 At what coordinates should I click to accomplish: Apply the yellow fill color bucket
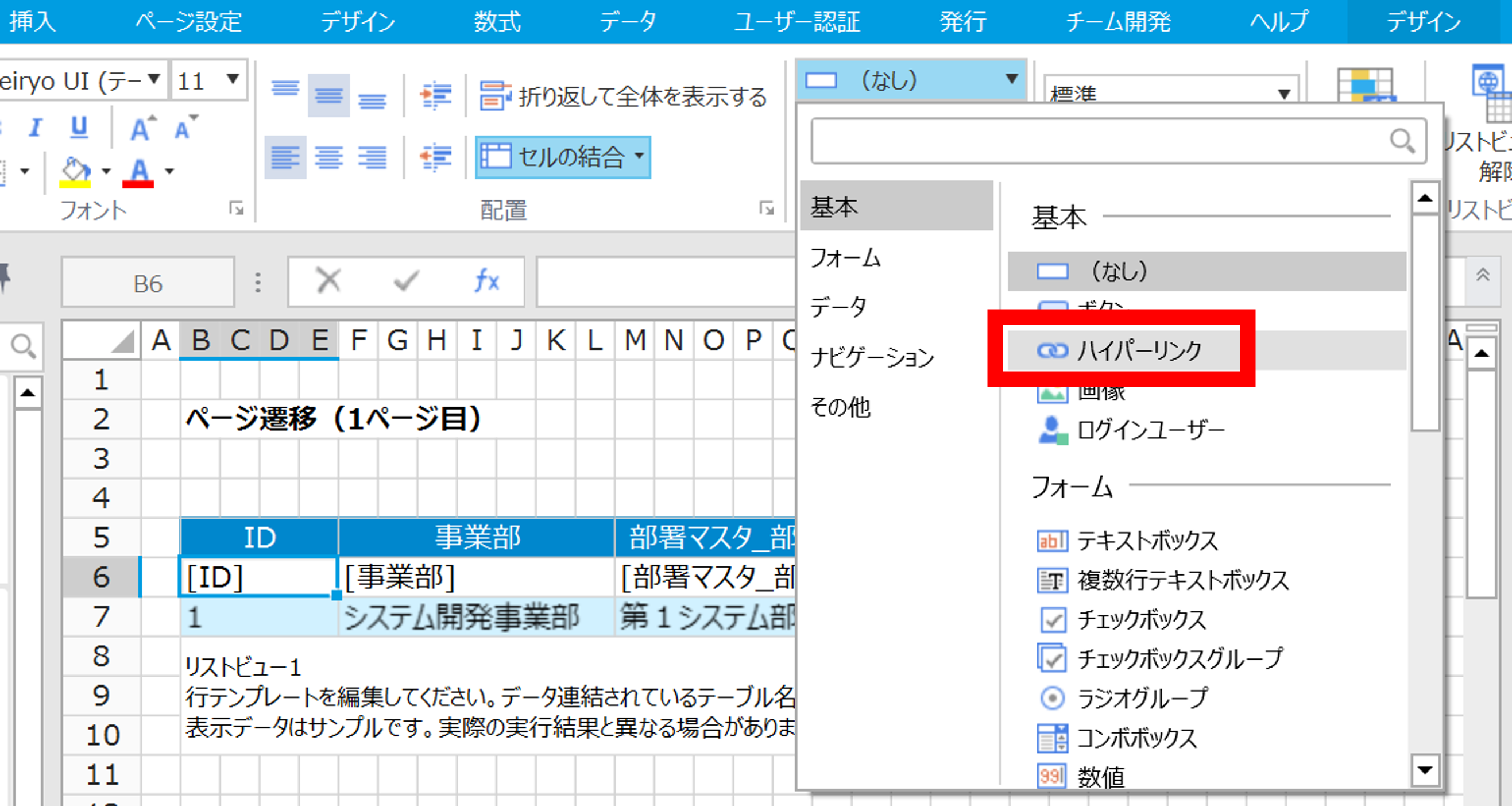pyautogui.click(x=75, y=171)
